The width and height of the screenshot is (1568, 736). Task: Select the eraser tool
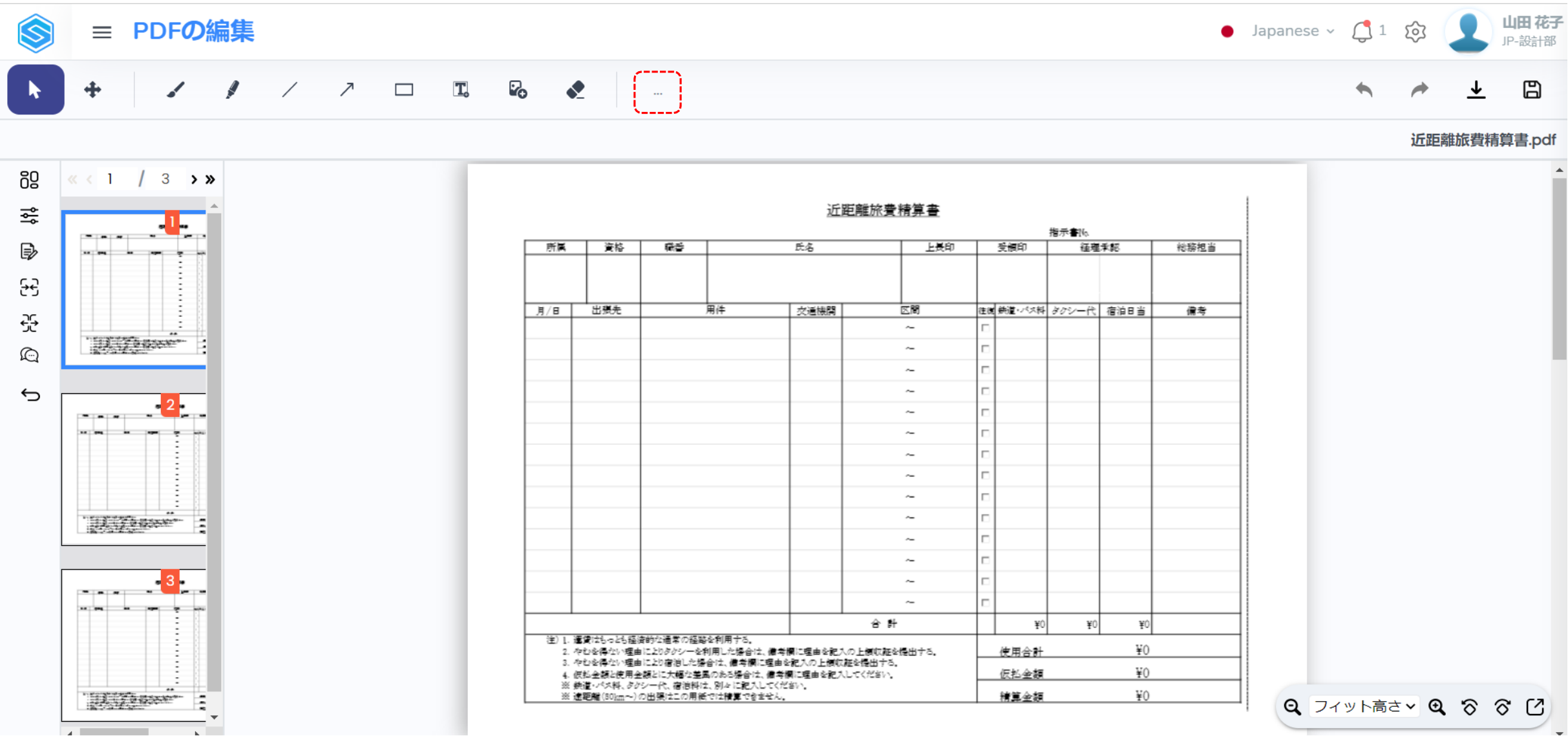point(575,90)
